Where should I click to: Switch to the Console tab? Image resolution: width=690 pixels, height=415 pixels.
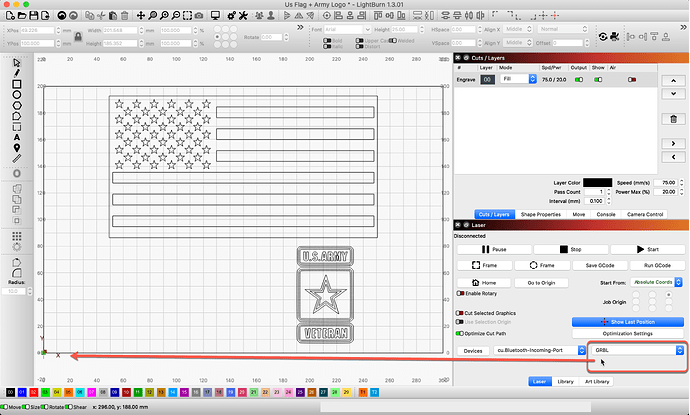click(606, 214)
